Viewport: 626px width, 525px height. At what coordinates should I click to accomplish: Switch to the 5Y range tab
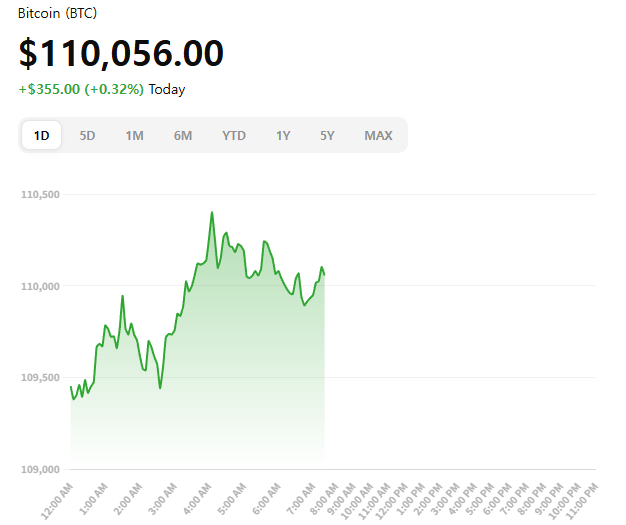point(327,136)
